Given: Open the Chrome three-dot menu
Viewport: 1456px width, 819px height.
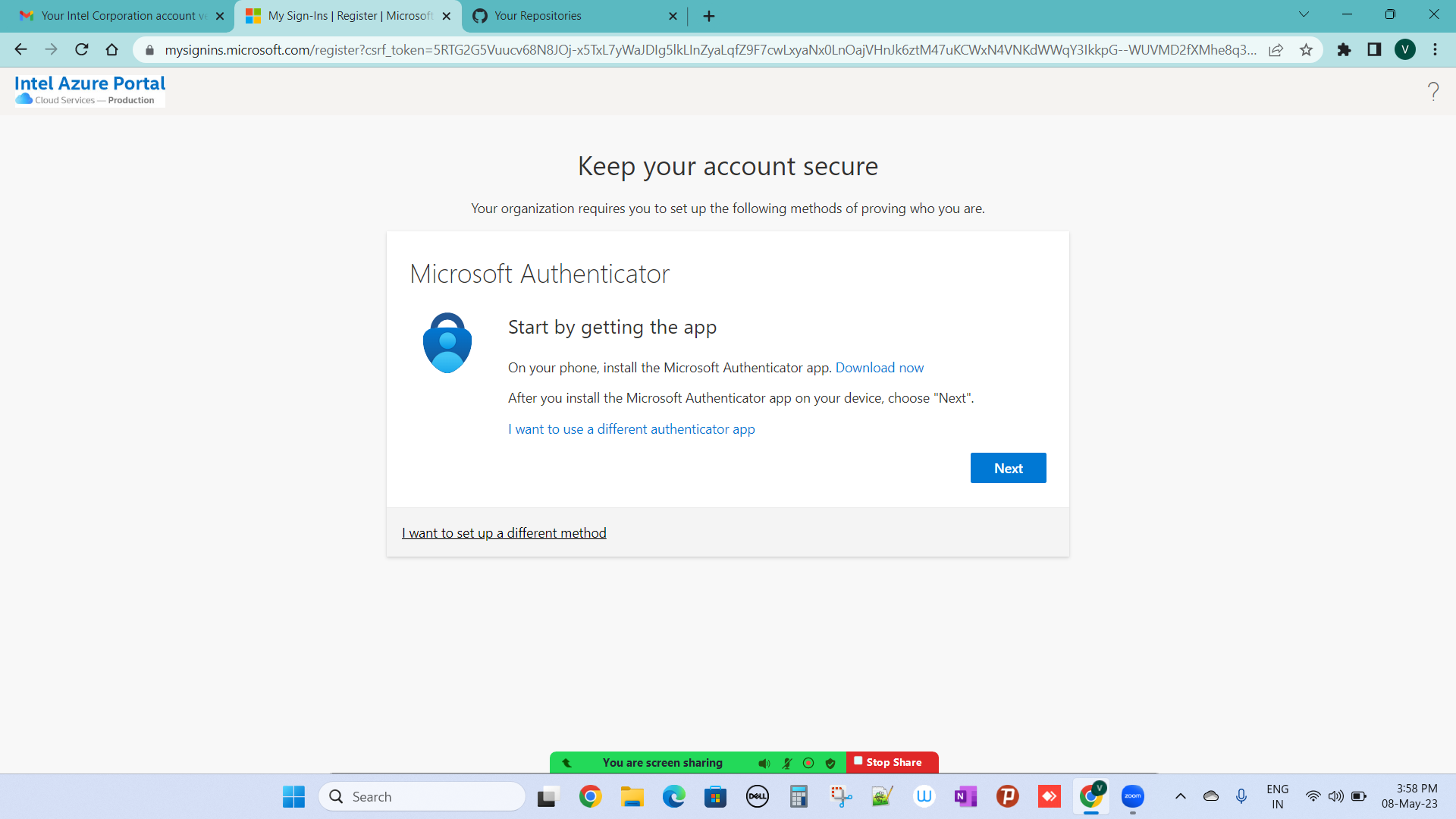Looking at the screenshot, I should (x=1435, y=50).
